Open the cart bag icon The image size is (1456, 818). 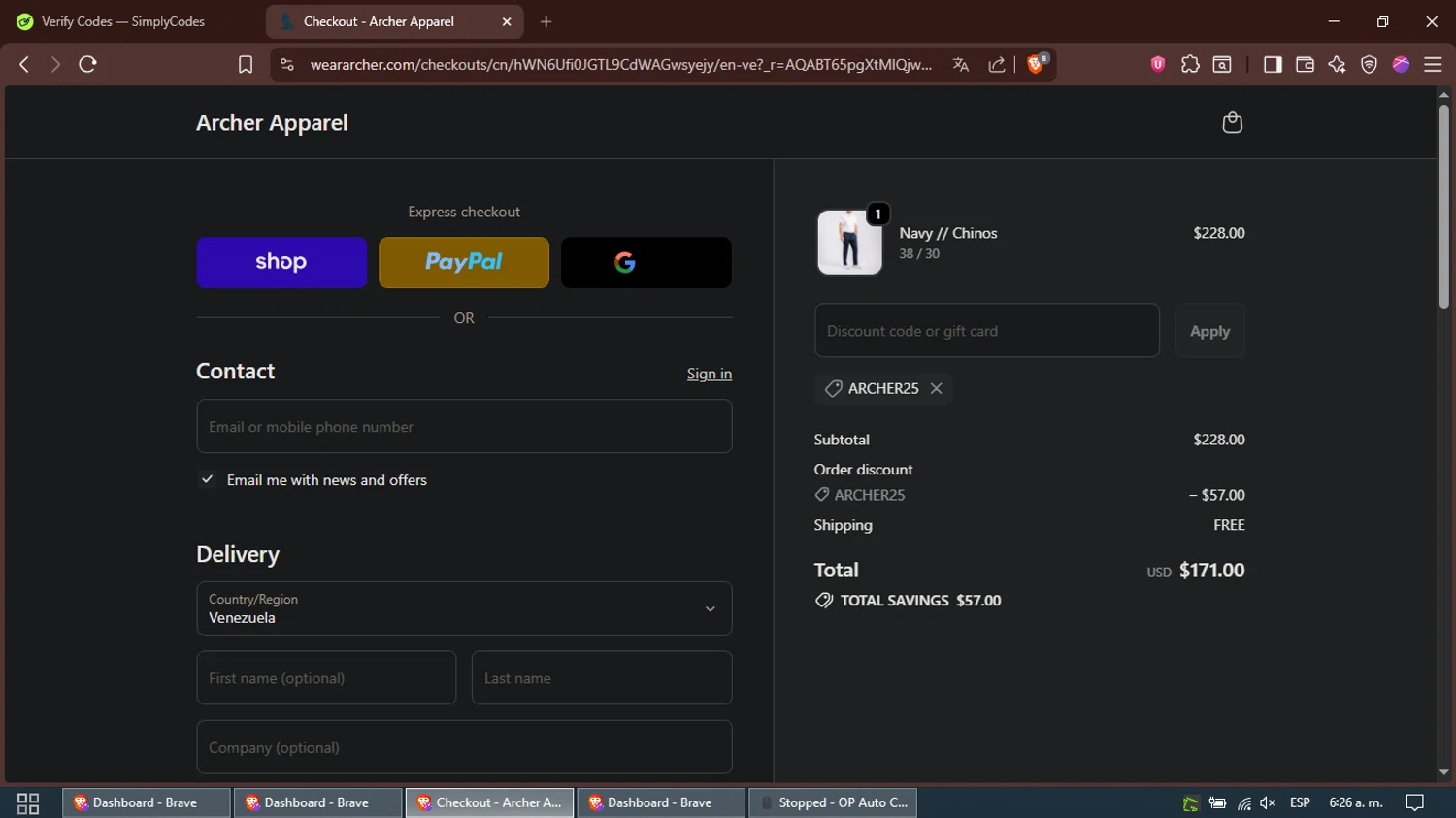coord(1232,122)
